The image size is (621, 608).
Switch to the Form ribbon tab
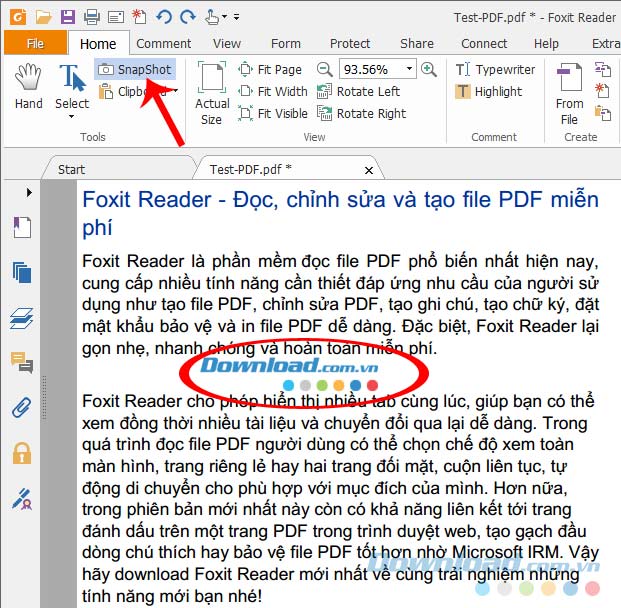point(286,43)
